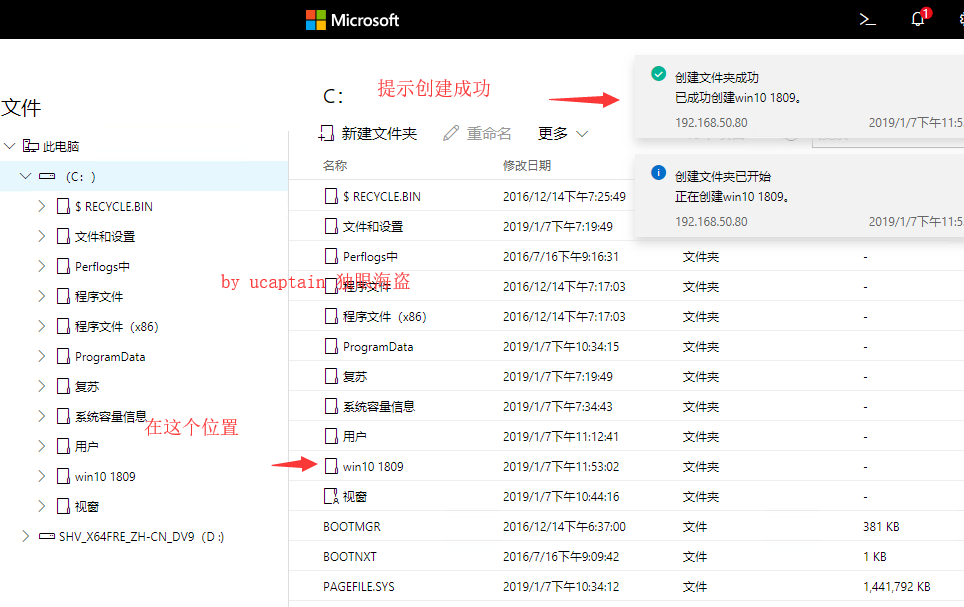Viewport: 964px width, 607px height.
Task: Select the 用户 name in file list
Action: pyautogui.click(x=355, y=437)
